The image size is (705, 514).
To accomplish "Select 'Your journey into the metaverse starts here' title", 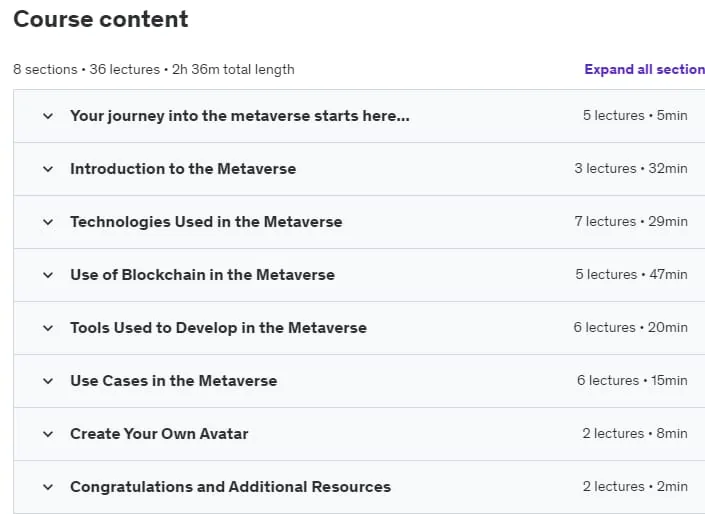I will coord(240,116).
